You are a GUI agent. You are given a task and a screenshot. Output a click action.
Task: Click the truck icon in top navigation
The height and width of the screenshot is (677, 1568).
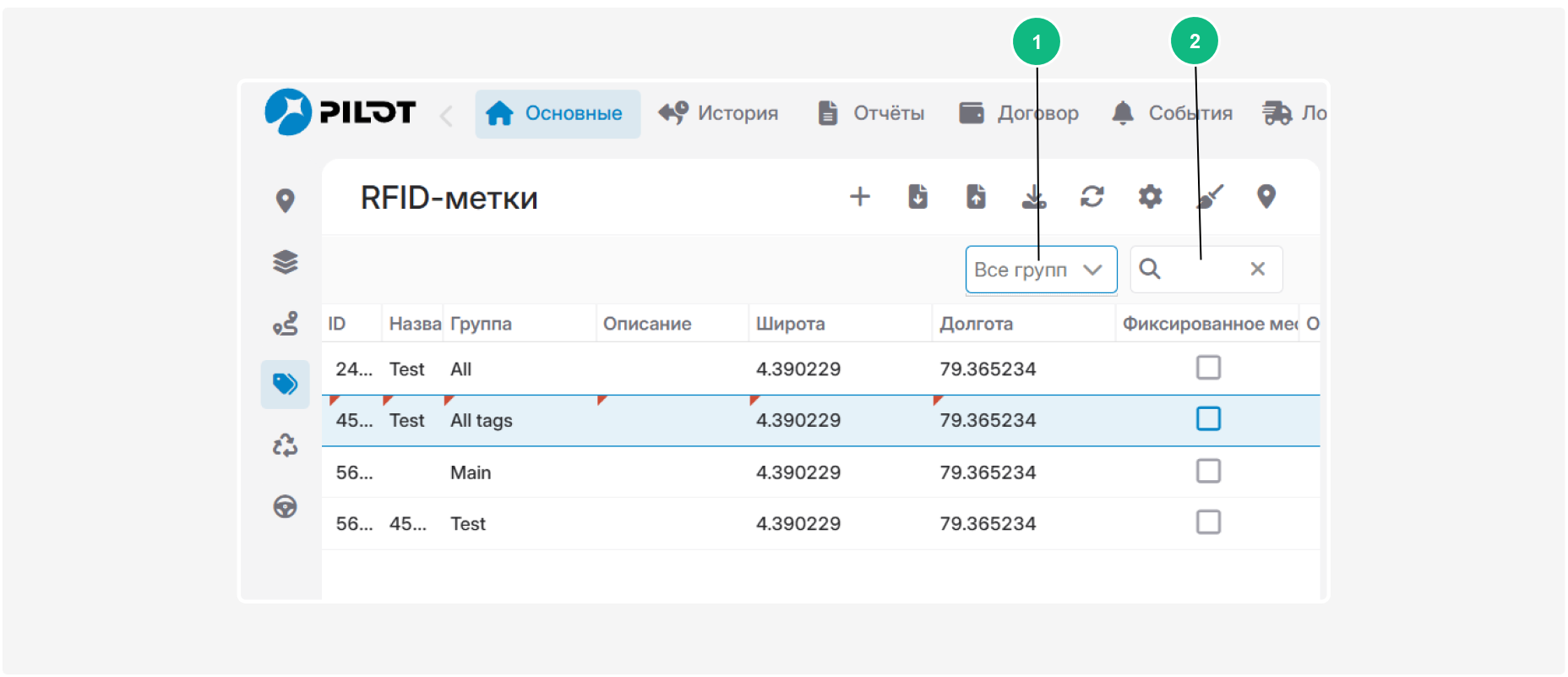point(1277,112)
